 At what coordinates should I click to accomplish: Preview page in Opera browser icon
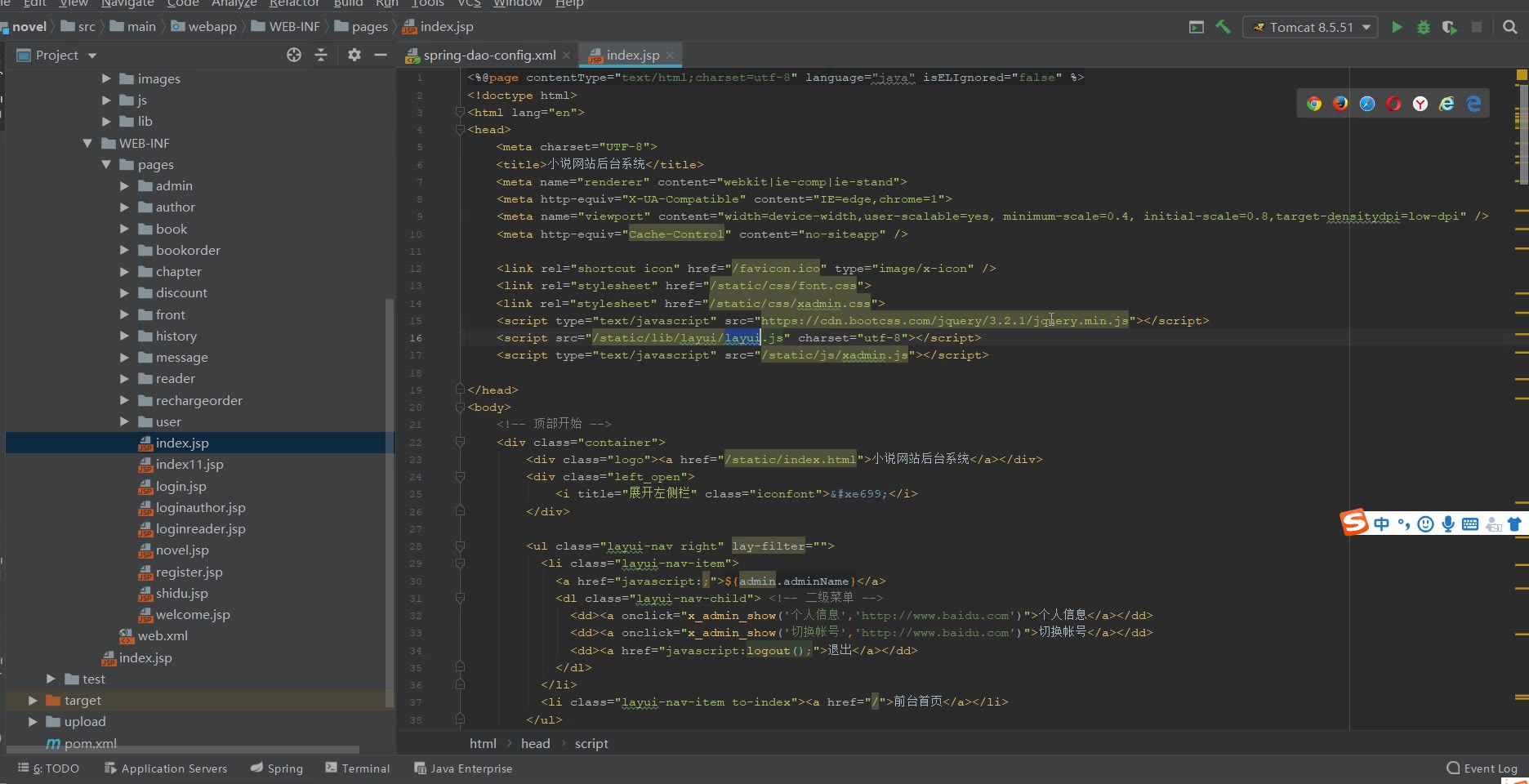pos(1393,104)
